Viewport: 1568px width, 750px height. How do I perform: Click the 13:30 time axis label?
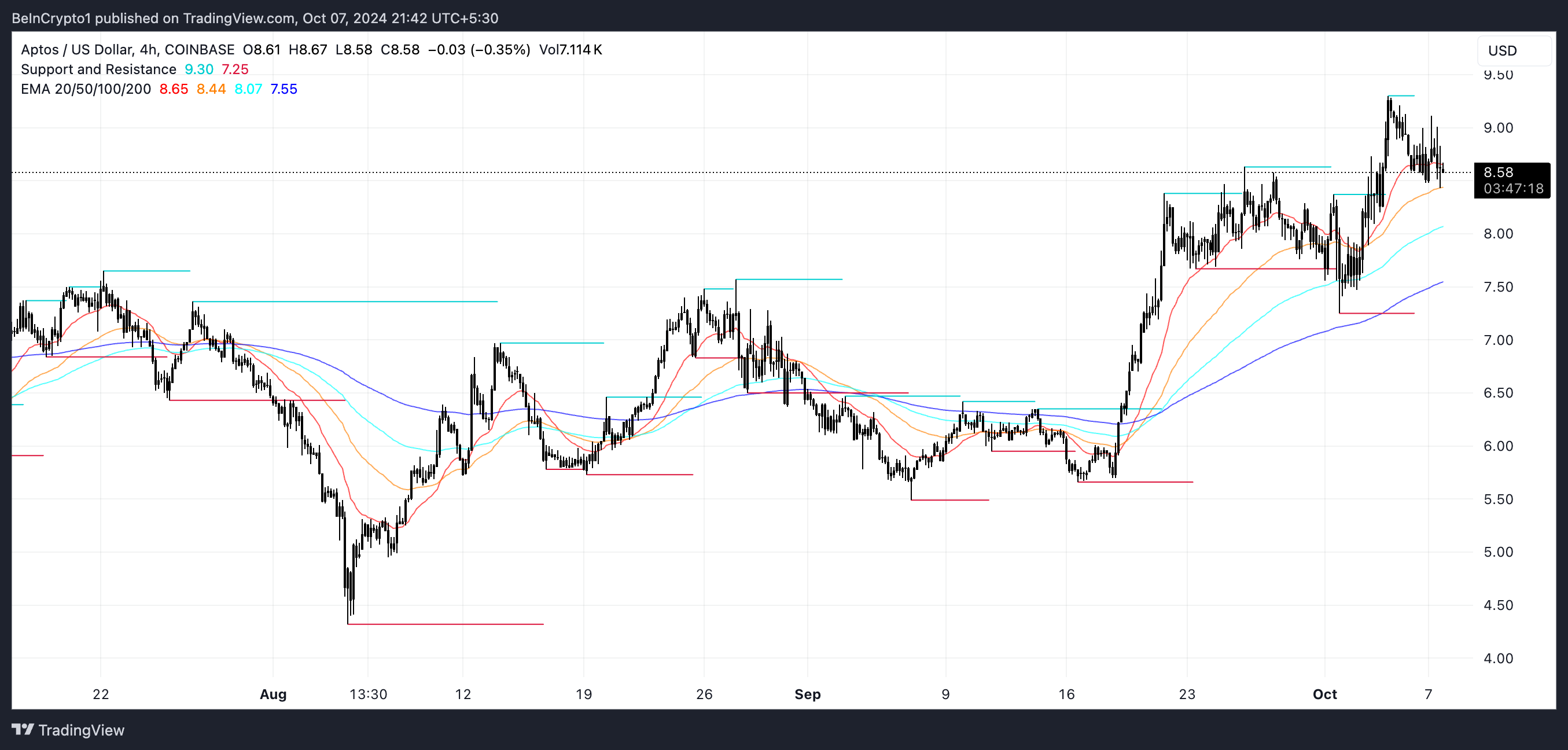(x=368, y=694)
